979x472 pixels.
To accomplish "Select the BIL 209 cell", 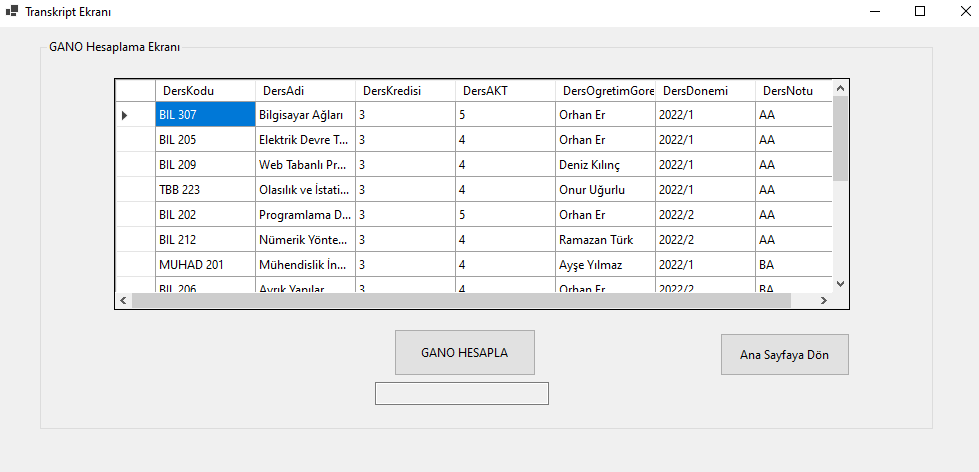I will (205, 164).
